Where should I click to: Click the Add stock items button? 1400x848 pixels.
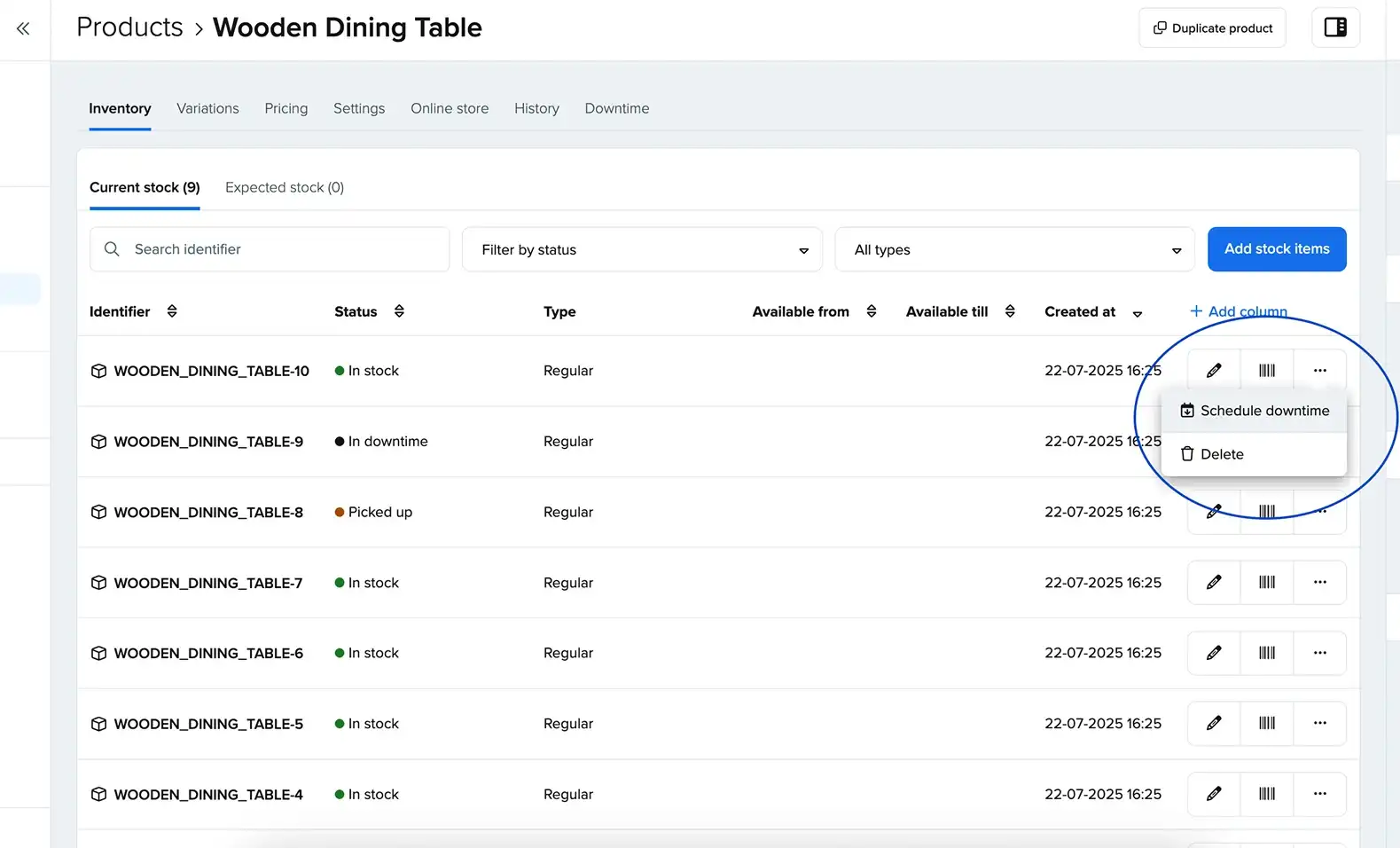(x=1276, y=249)
